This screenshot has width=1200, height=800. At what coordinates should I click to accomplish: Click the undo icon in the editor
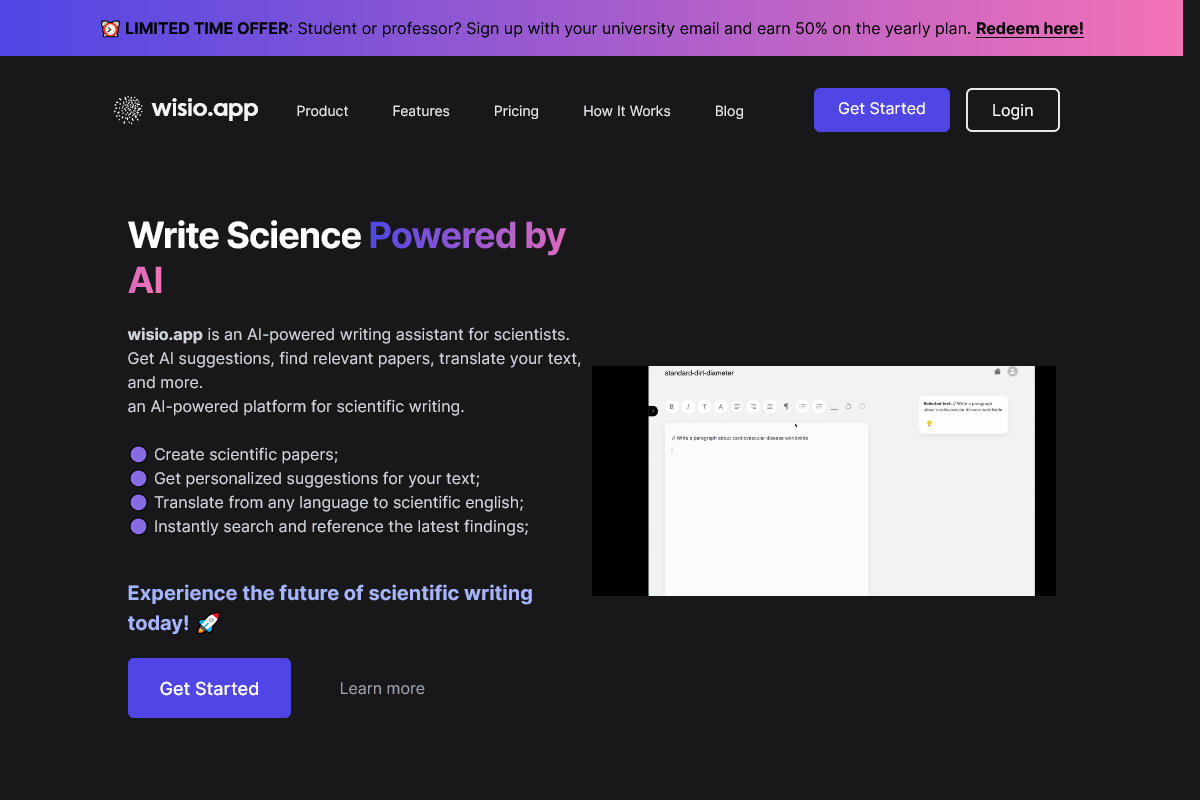click(848, 406)
